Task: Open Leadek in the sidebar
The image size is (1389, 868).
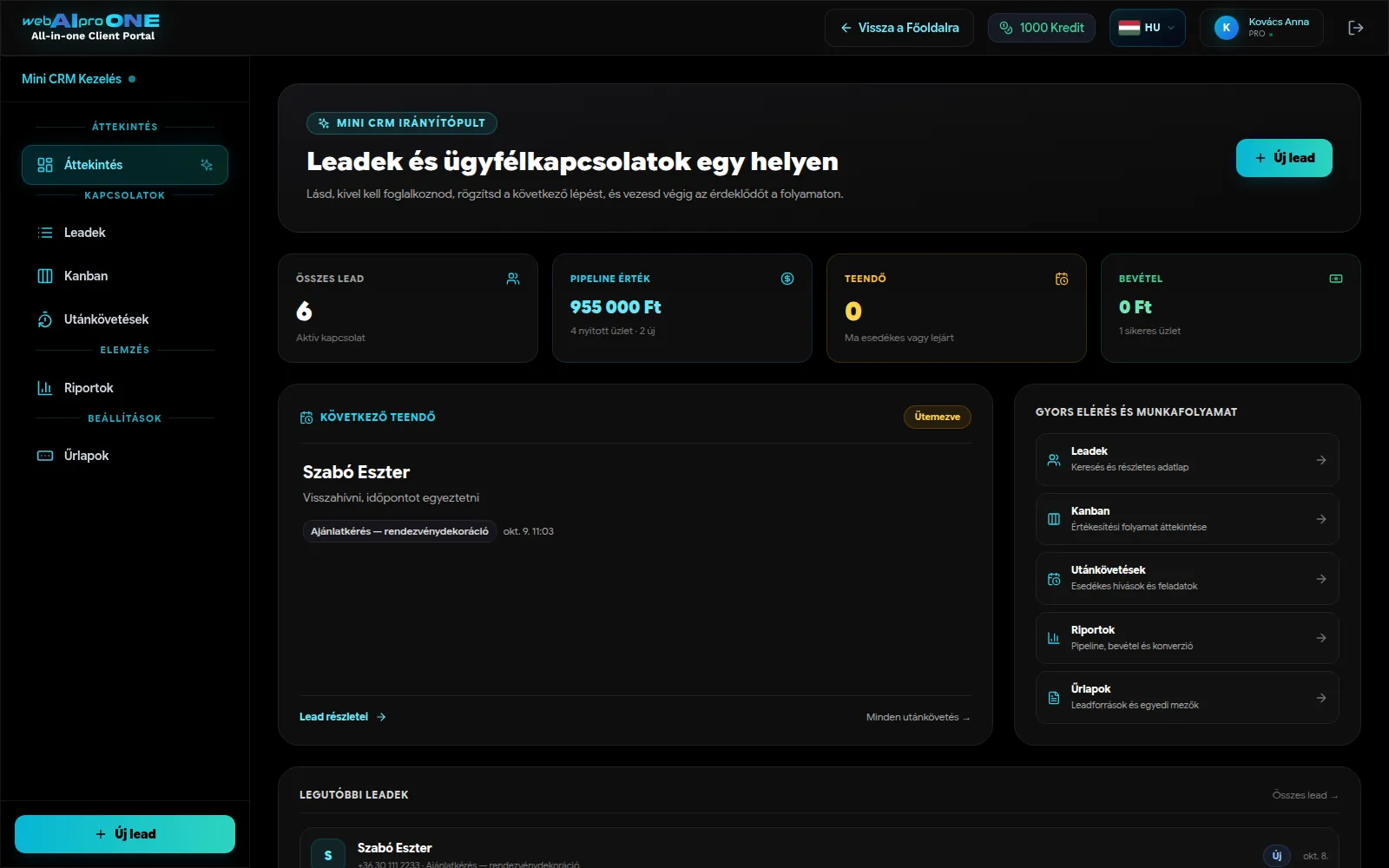Action: (125, 233)
